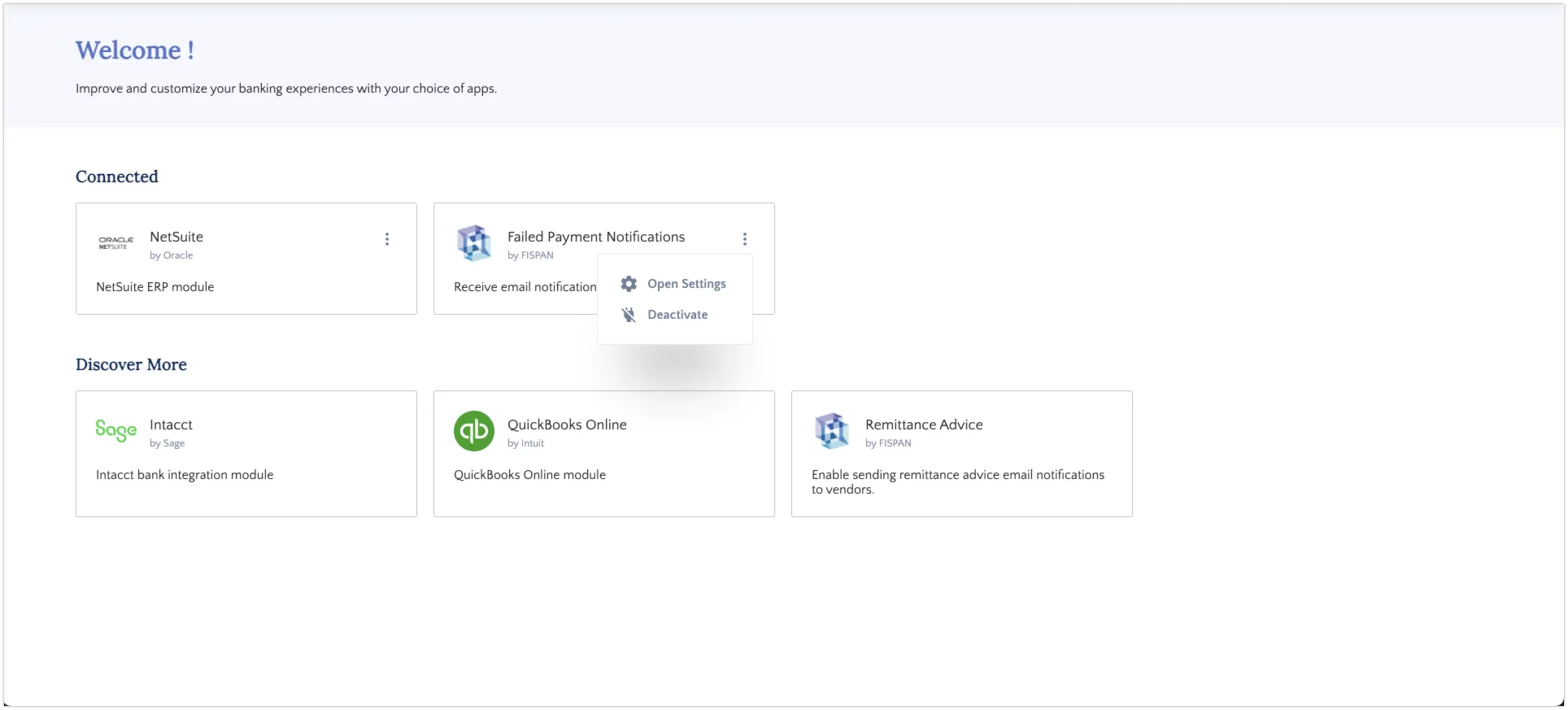
Task: Click the 'Welcome !' page heading
Action: click(x=135, y=50)
